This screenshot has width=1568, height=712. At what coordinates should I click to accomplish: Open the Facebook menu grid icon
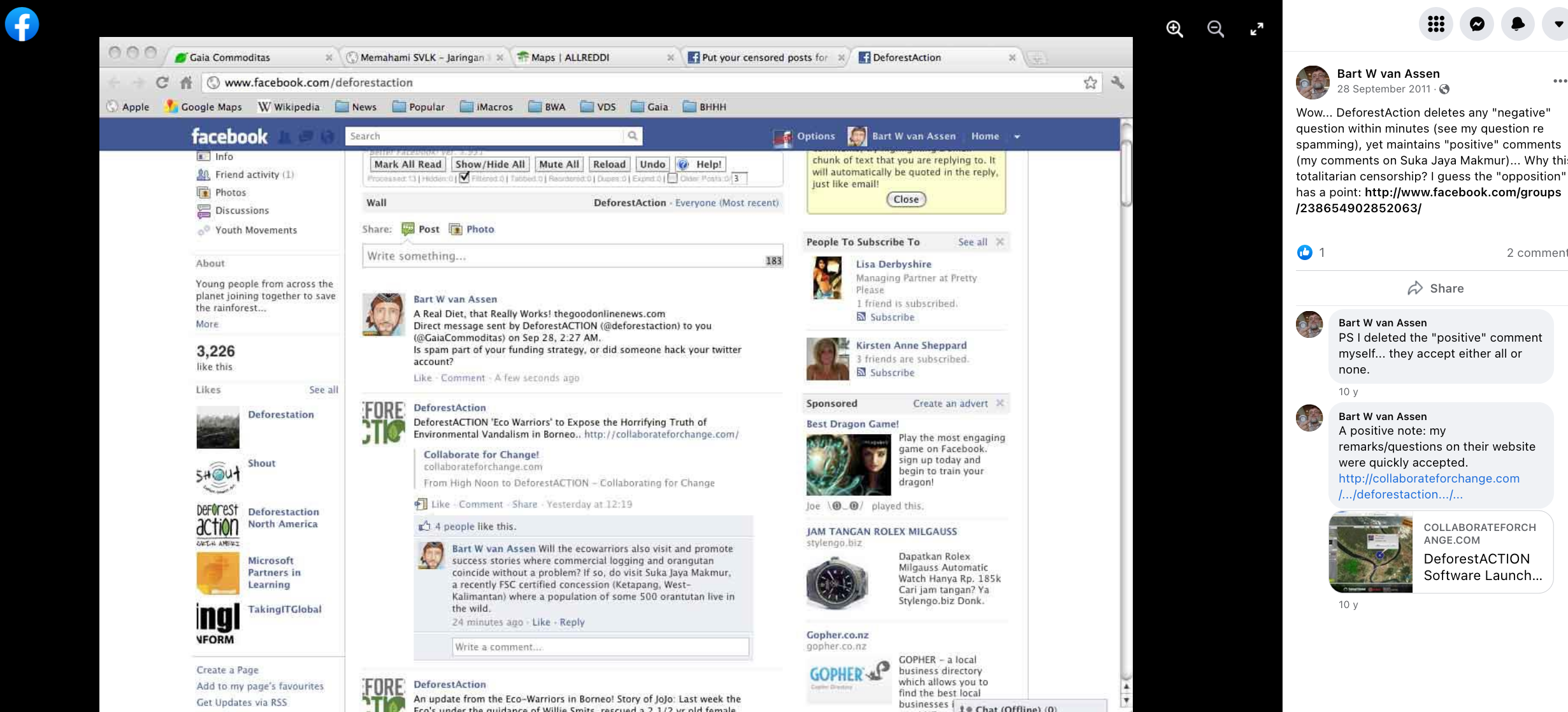[x=1435, y=24]
